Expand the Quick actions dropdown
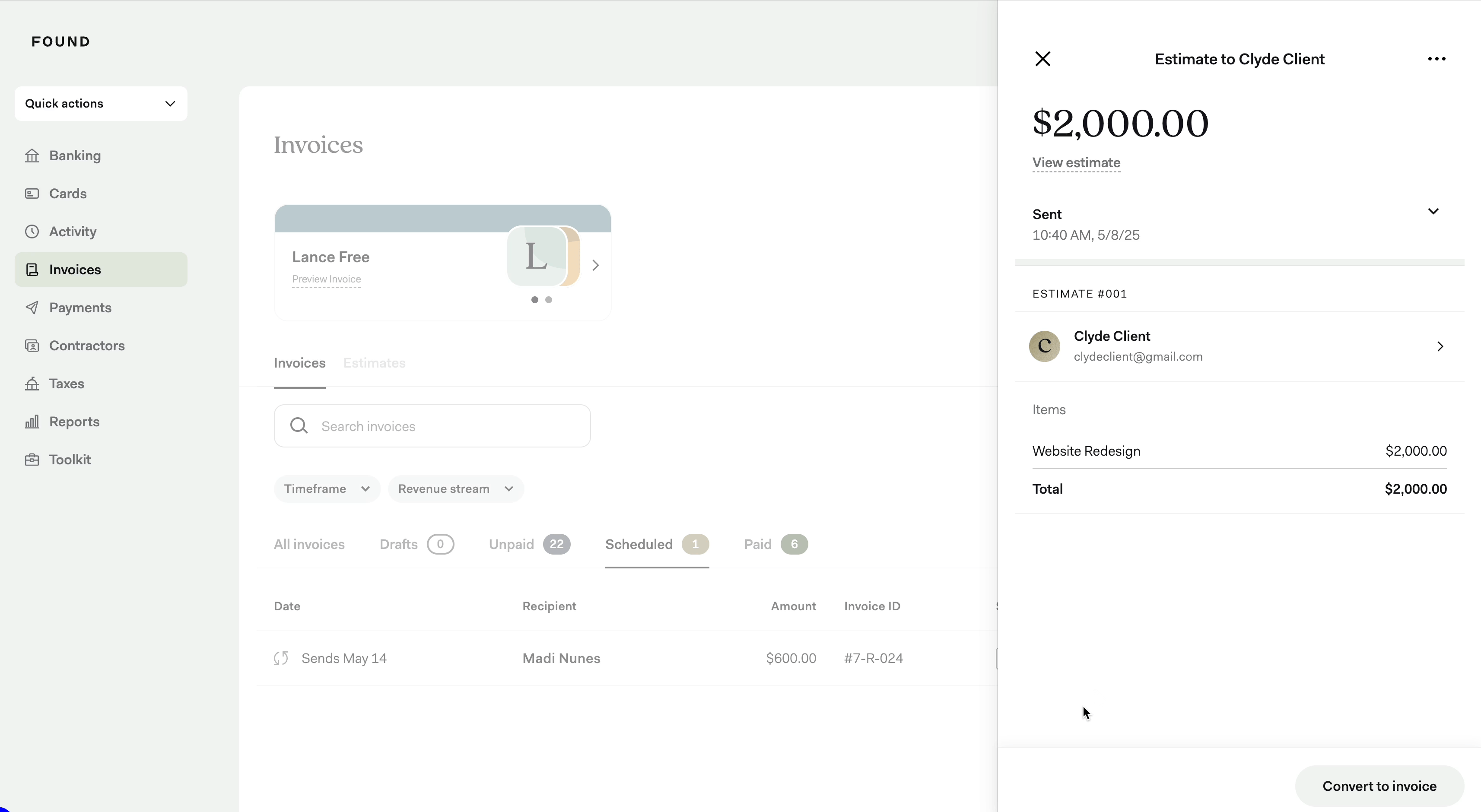Screen dimensions: 1481x812 101,103
